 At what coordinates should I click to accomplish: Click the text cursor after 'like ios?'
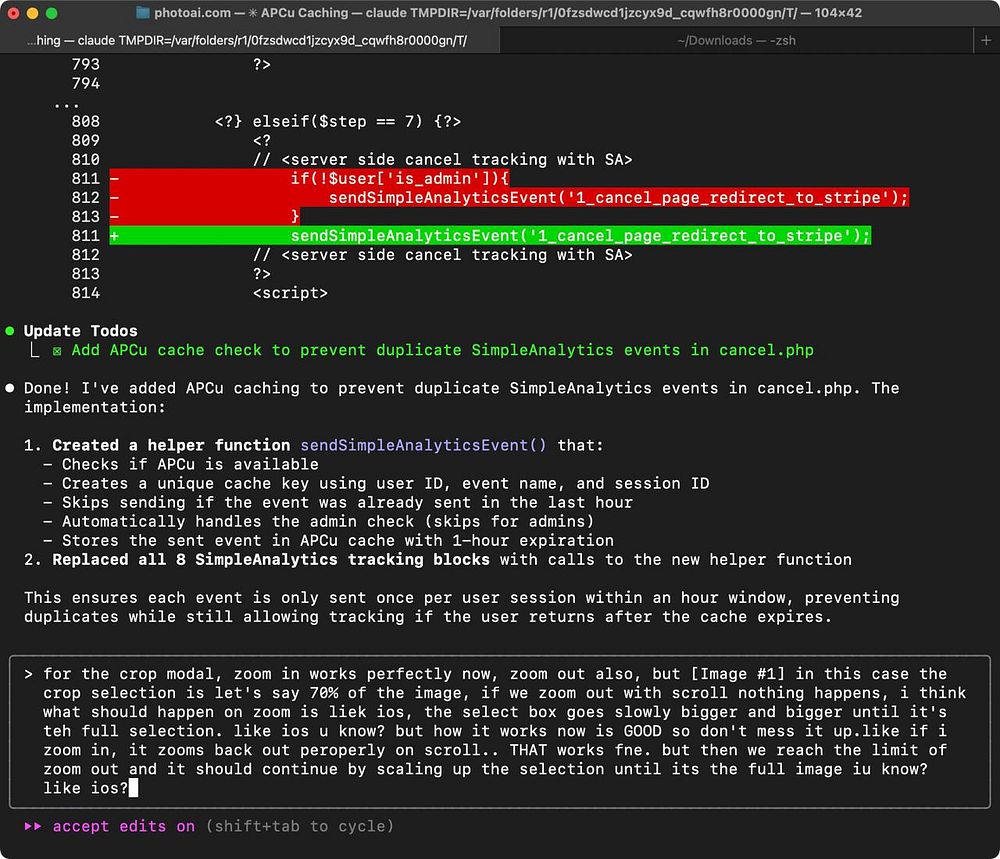[133, 789]
